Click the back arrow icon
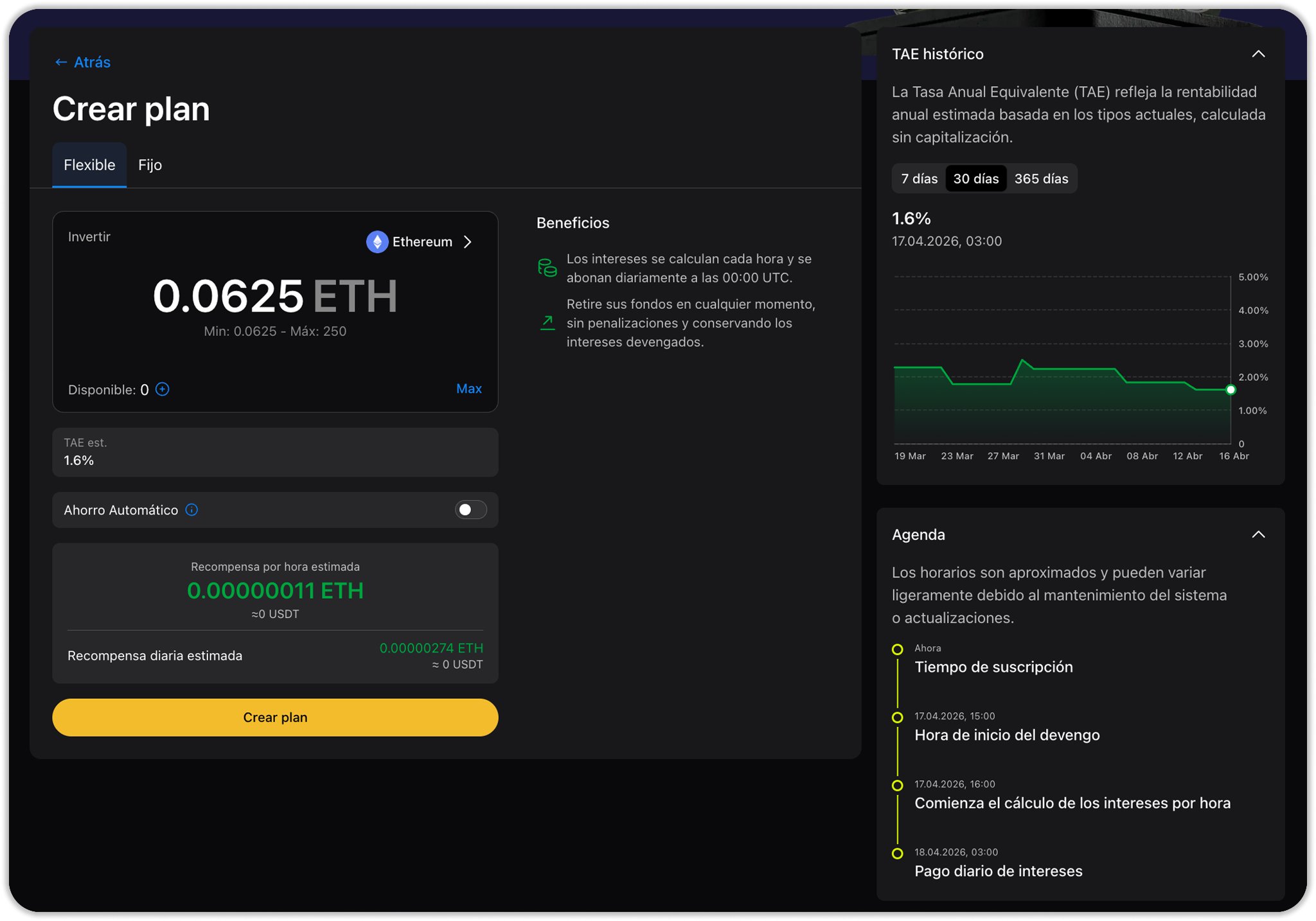 pyautogui.click(x=61, y=62)
